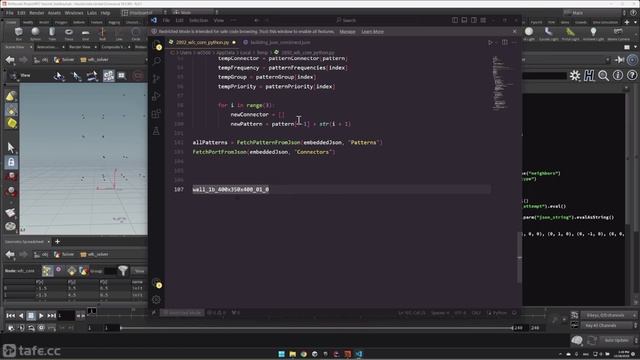Image resolution: width=640 pixels, height=360 pixels.
Task: Click VS Code editor vertical scrollbar
Action: pos(519,258)
